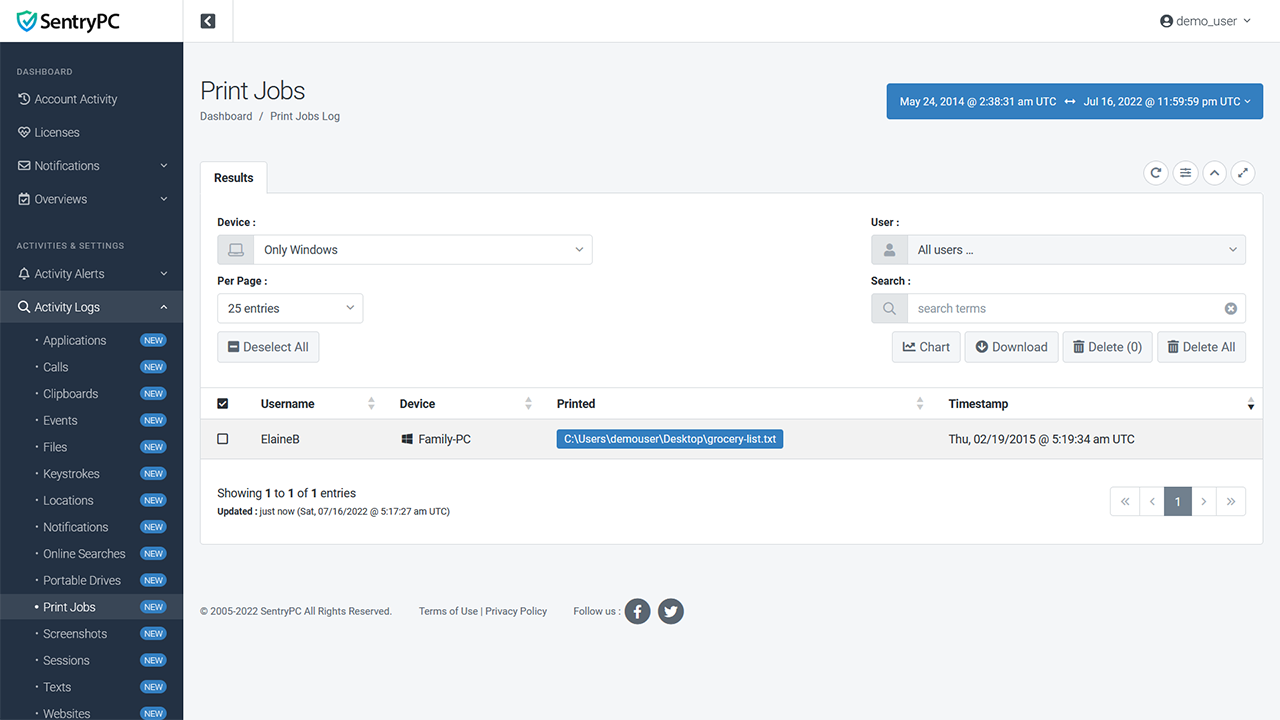Follow the Dashboard breadcrumb link

226,116
